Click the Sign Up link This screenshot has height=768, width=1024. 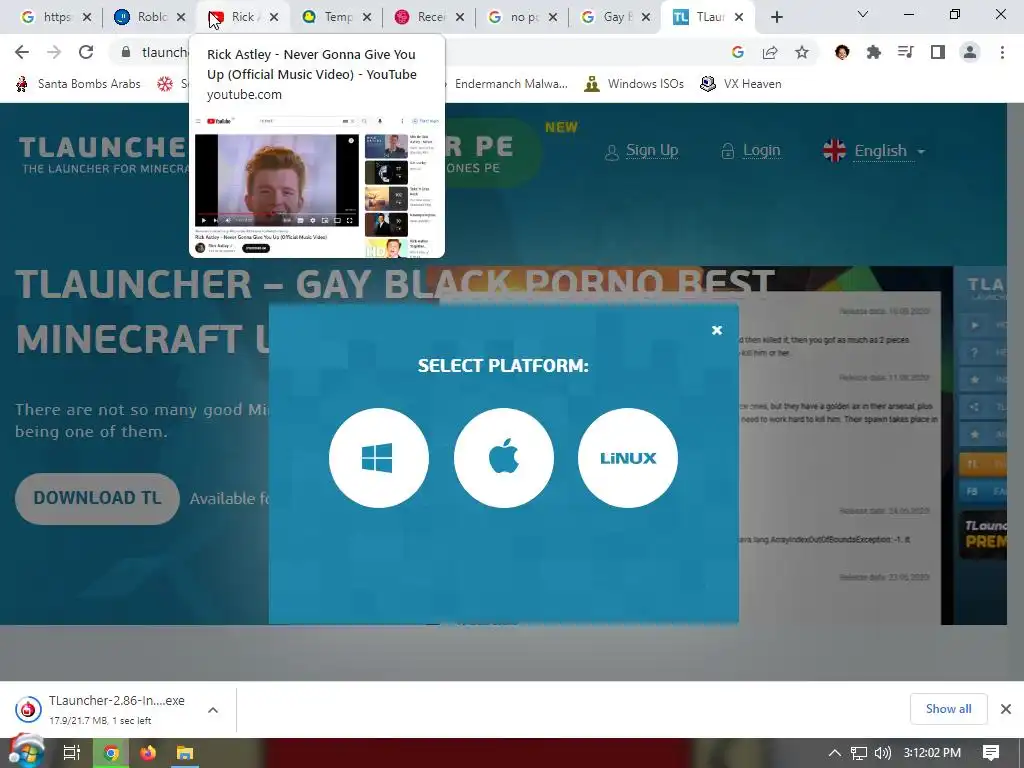pyautogui.click(x=641, y=151)
